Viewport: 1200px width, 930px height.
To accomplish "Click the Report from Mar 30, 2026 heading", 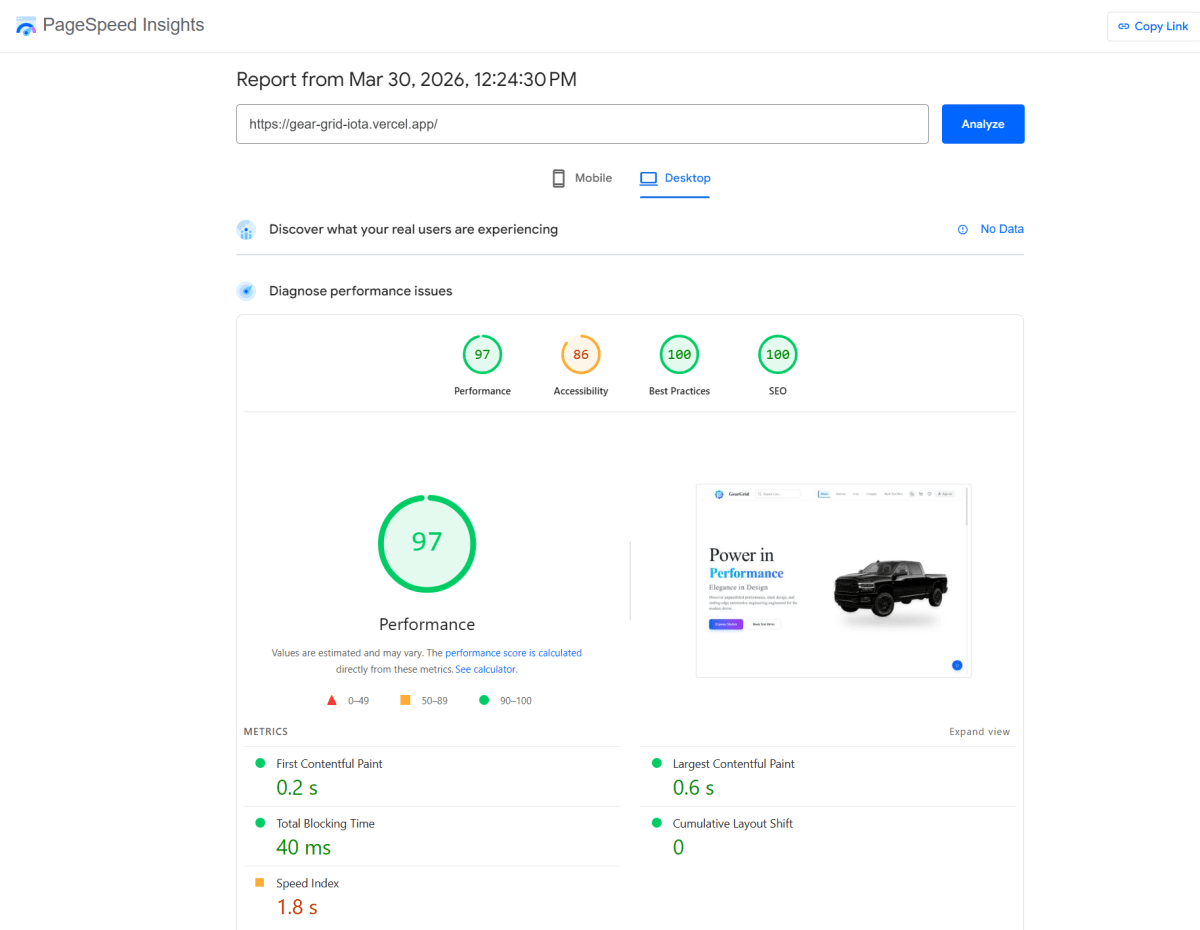I will point(406,79).
